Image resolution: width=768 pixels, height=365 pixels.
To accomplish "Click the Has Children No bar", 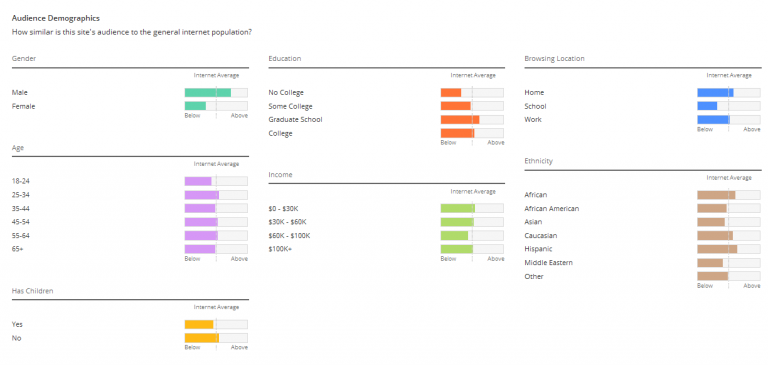I will (x=216, y=338).
